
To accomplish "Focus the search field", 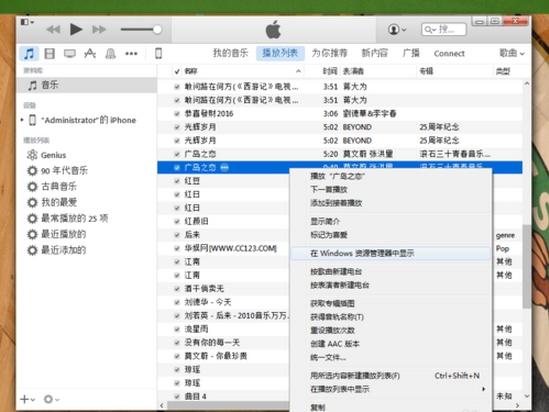I will coord(444,29).
